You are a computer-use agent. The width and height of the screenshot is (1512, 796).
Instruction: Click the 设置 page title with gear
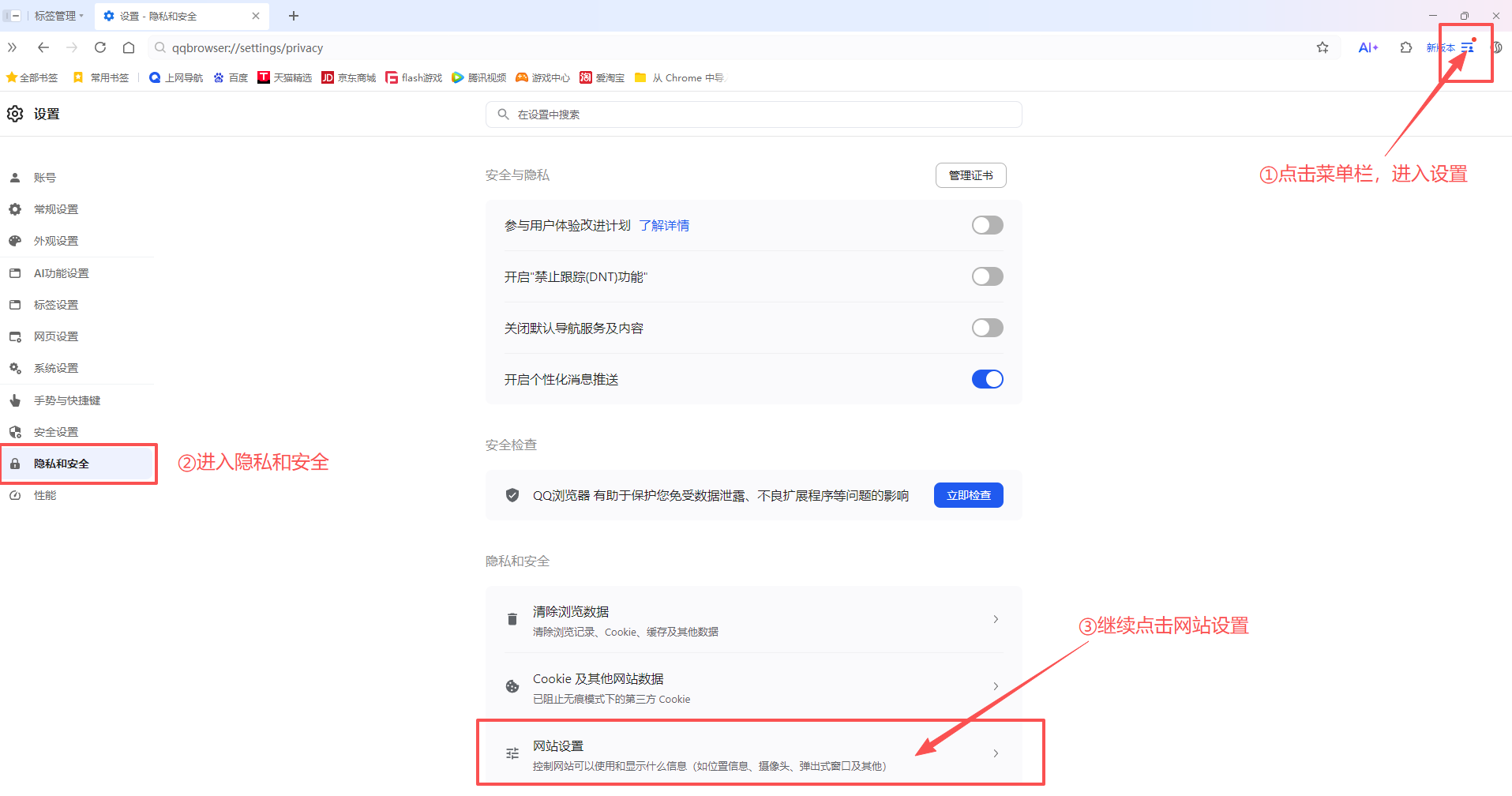33,114
